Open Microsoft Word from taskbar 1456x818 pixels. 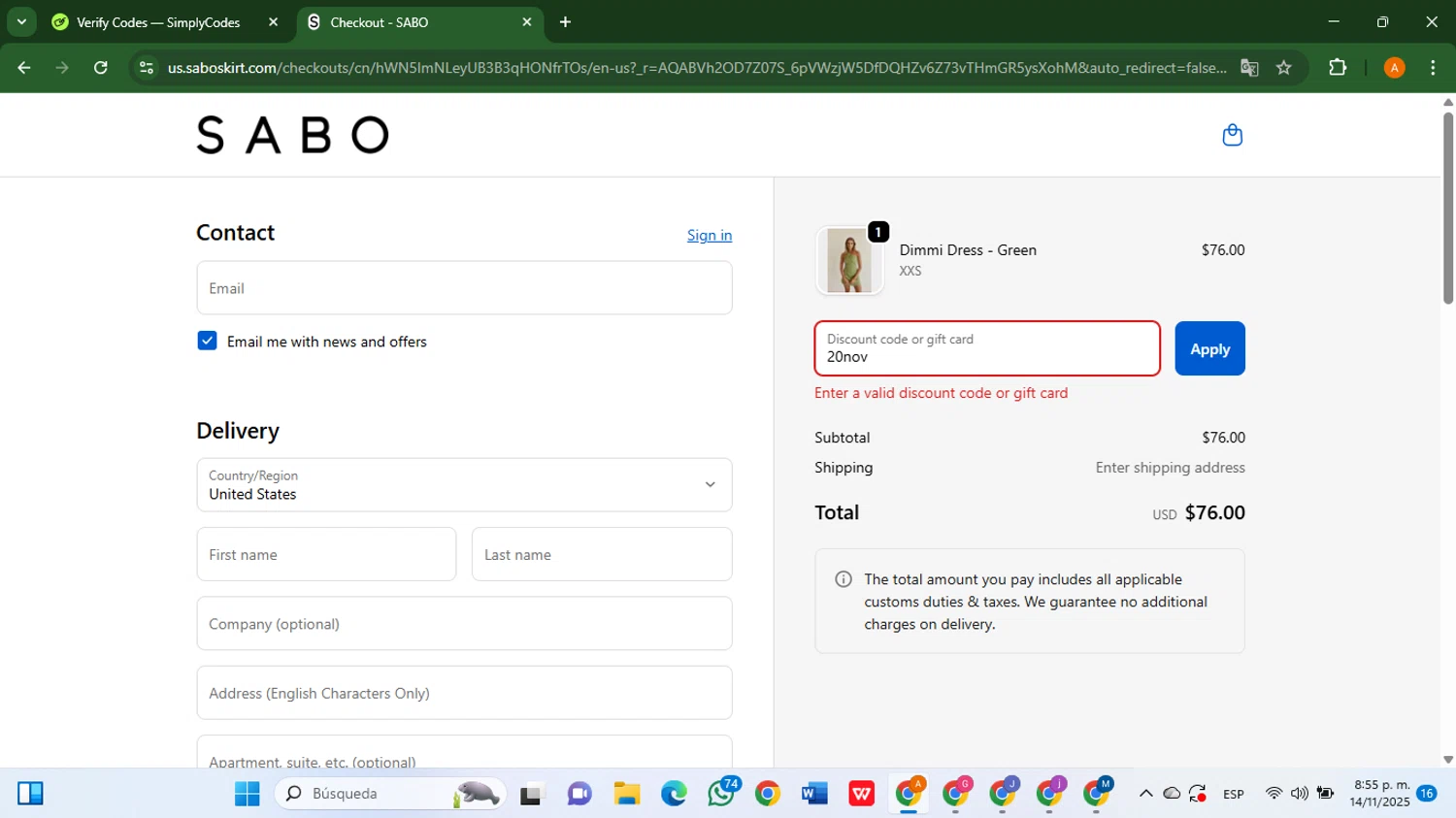[x=814, y=794]
